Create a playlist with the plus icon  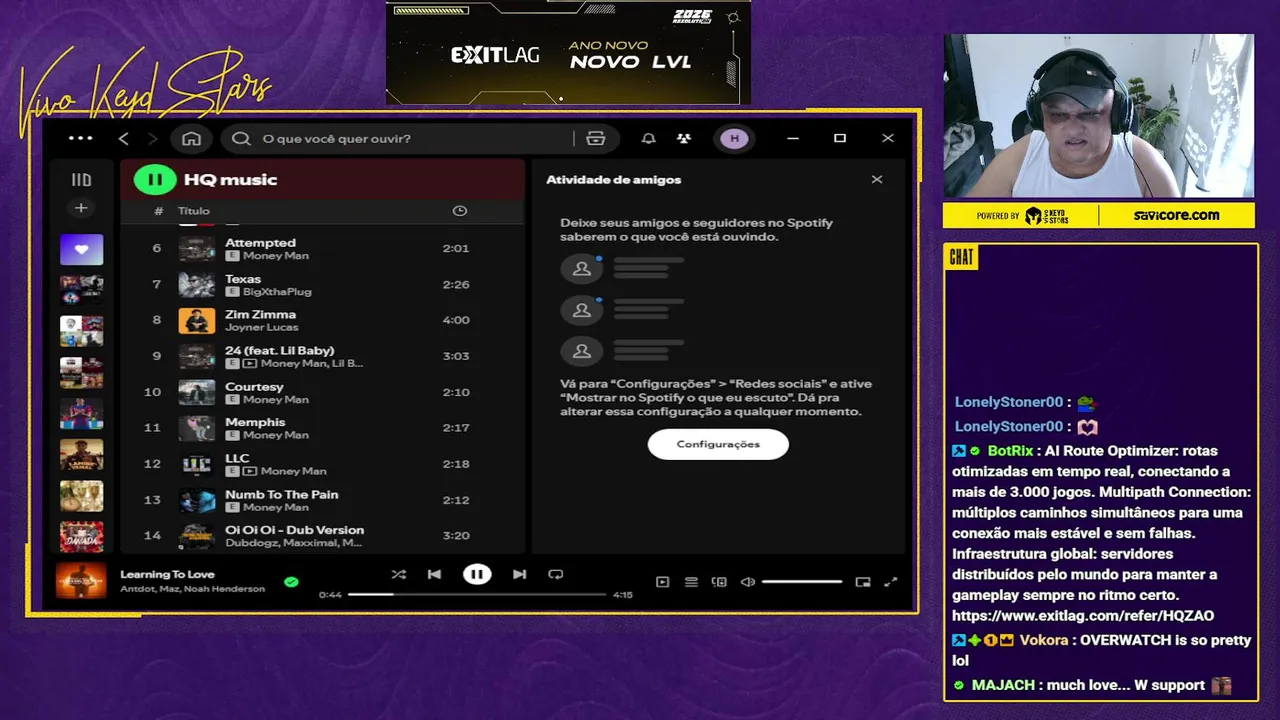81,208
